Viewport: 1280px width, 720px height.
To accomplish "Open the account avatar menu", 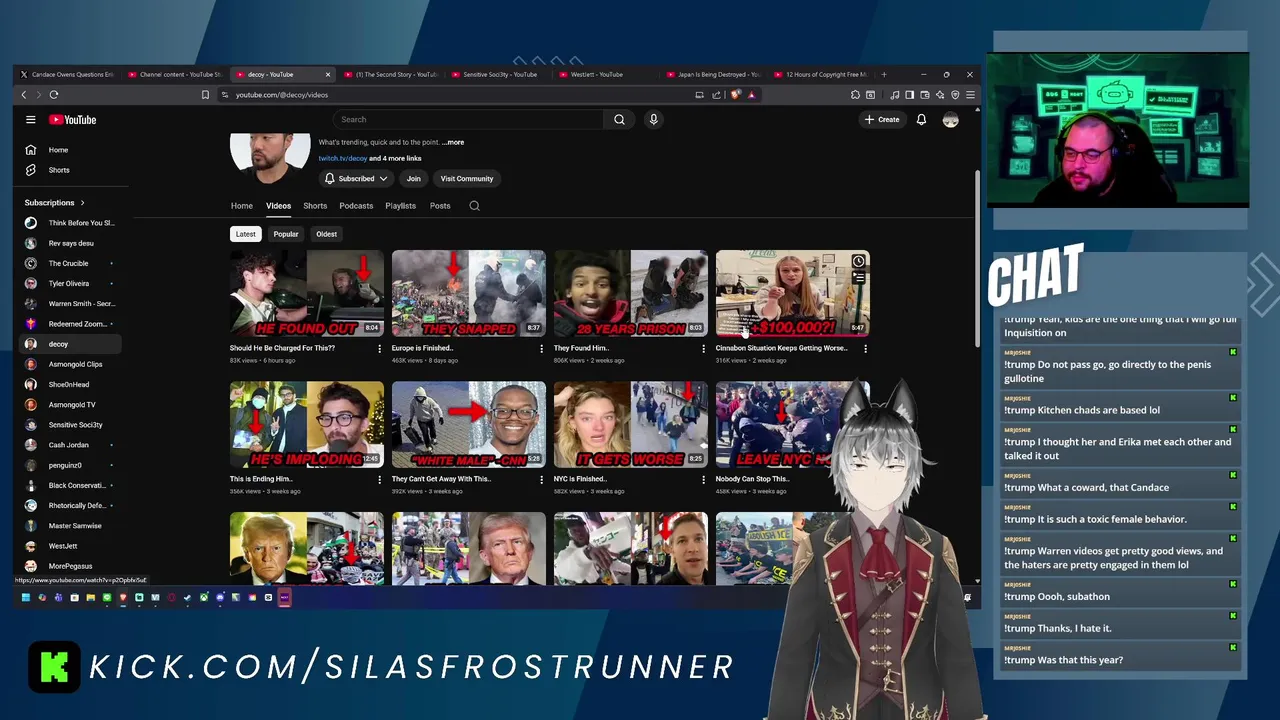I will pos(950,119).
